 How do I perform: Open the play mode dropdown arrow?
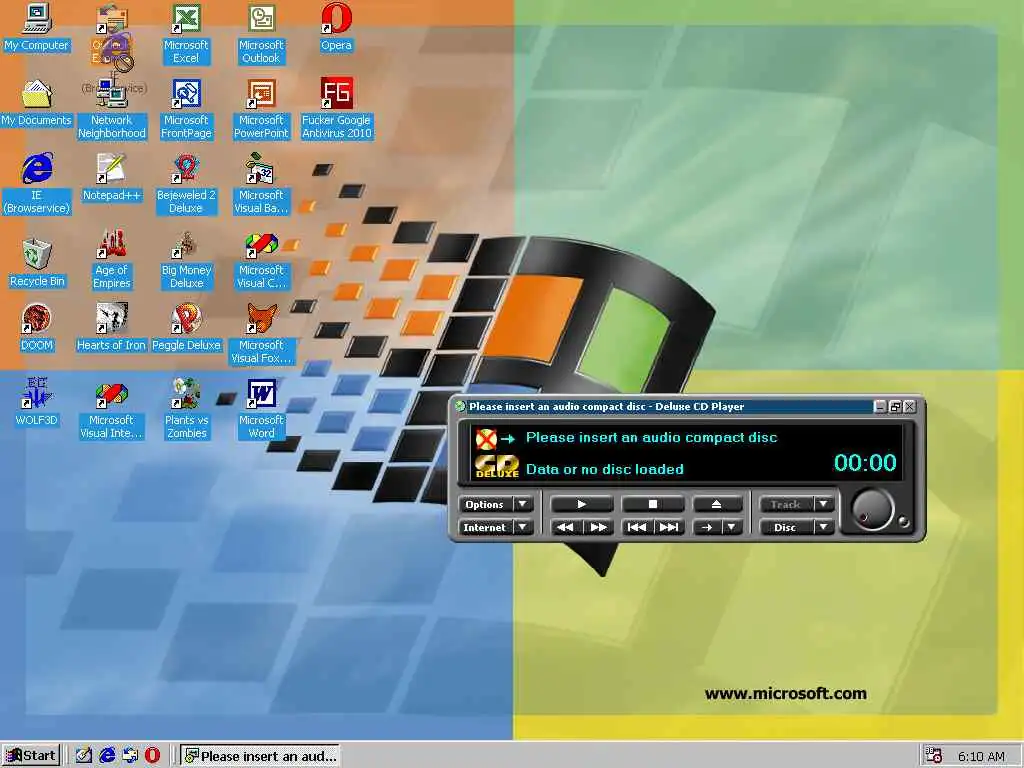click(732, 527)
